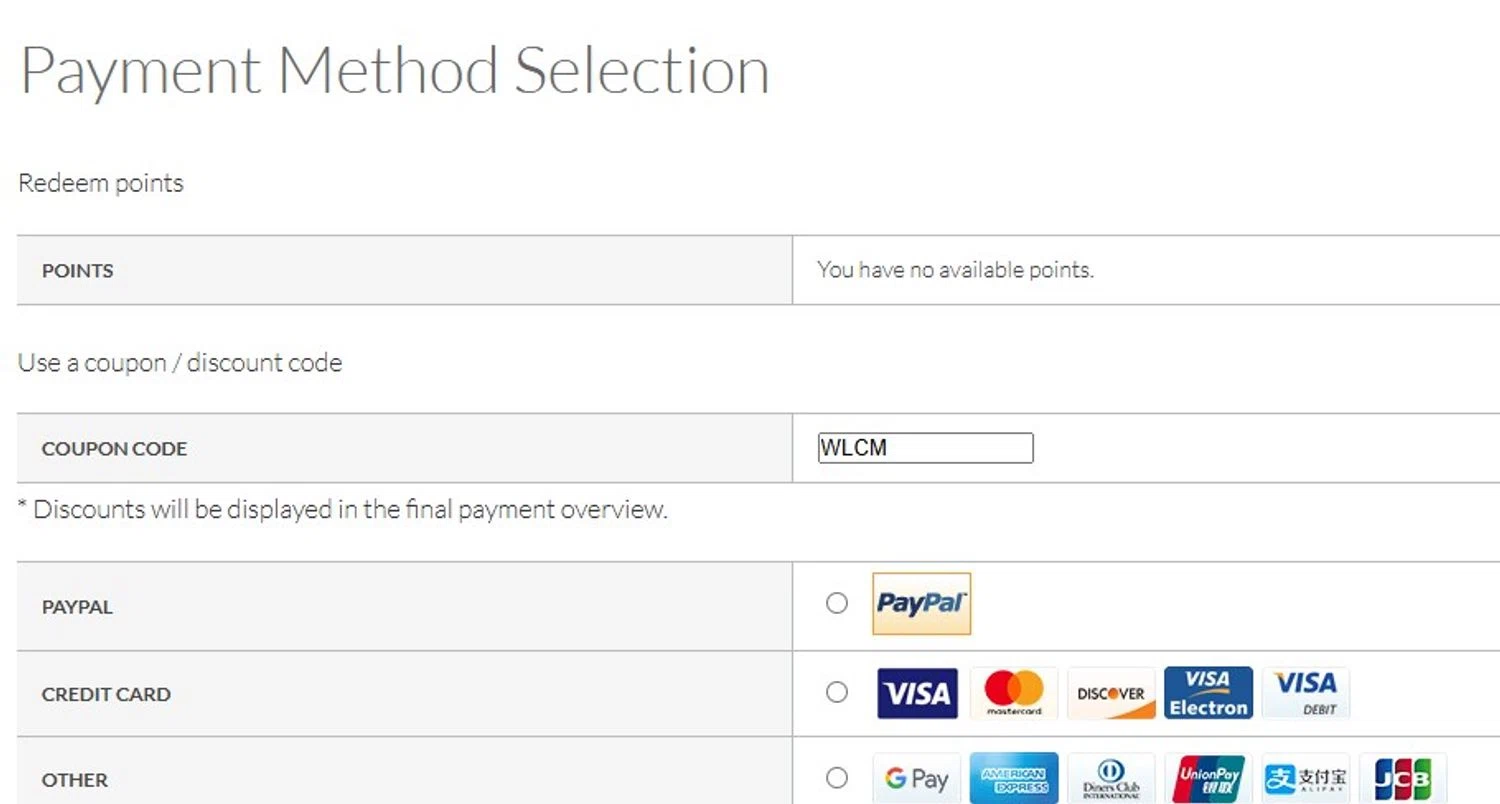Click the Discover card logo
This screenshot has width=1500, height=804.
(1111, 693)
